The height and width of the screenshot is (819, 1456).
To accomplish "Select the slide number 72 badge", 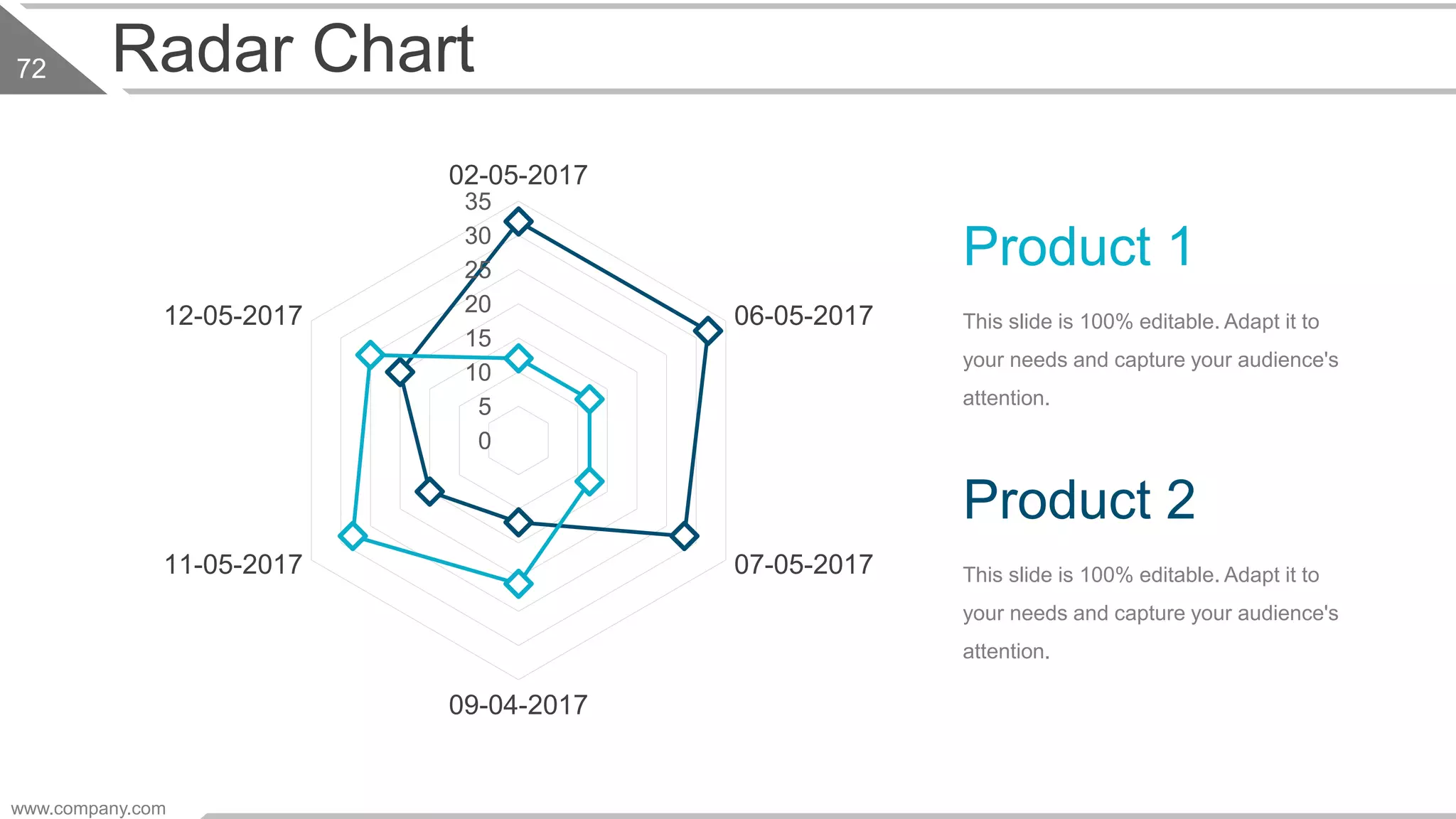I will [31, 69].
